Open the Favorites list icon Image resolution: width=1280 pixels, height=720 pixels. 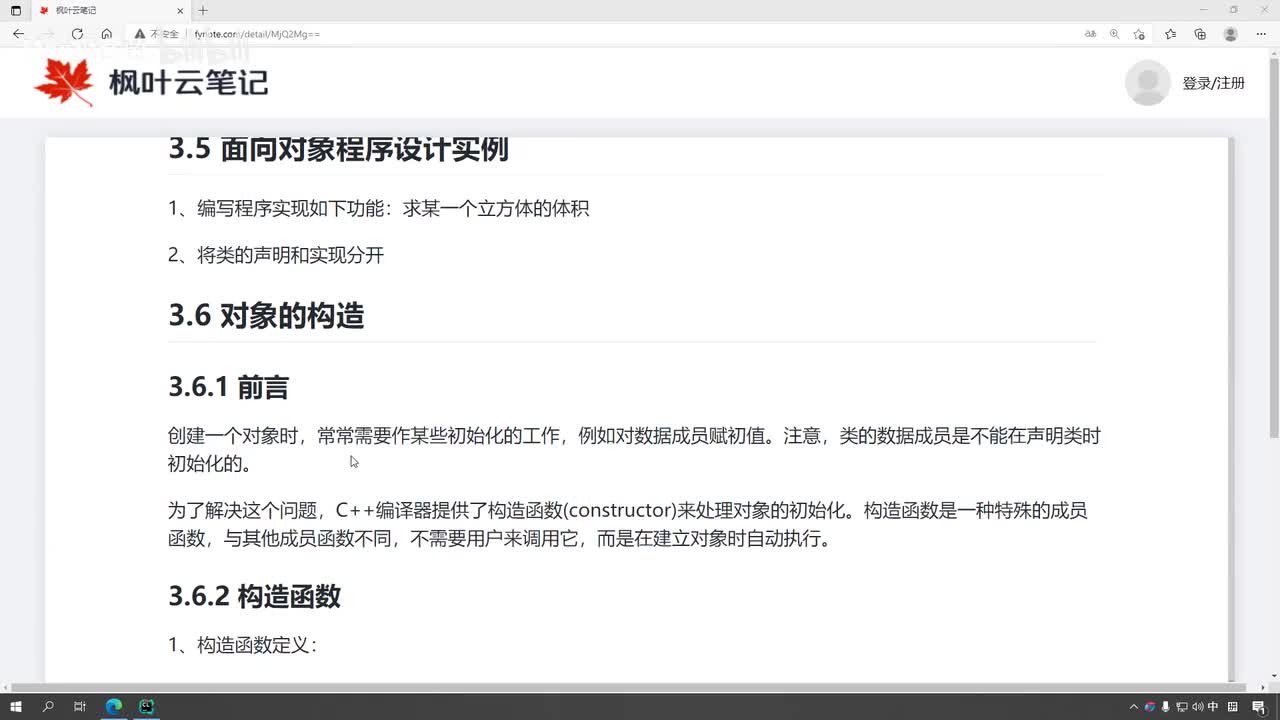[1170, 34]
